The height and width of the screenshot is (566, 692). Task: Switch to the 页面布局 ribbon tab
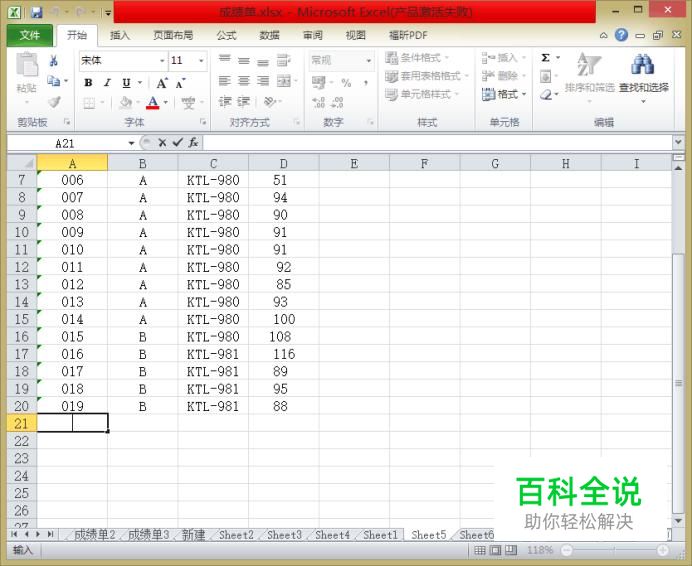pyautogui.click(x=173, y=35)
